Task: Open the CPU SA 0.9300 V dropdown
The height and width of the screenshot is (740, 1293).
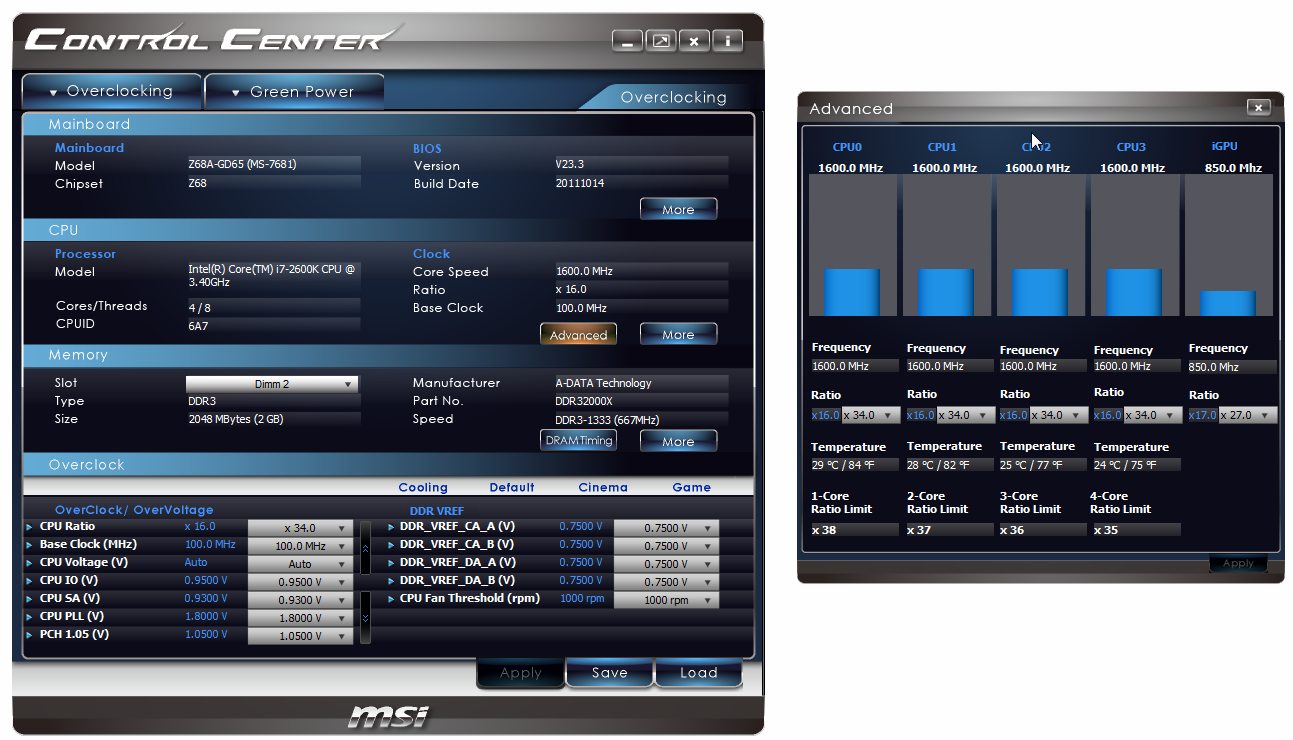Action: (x=300, y=600)
